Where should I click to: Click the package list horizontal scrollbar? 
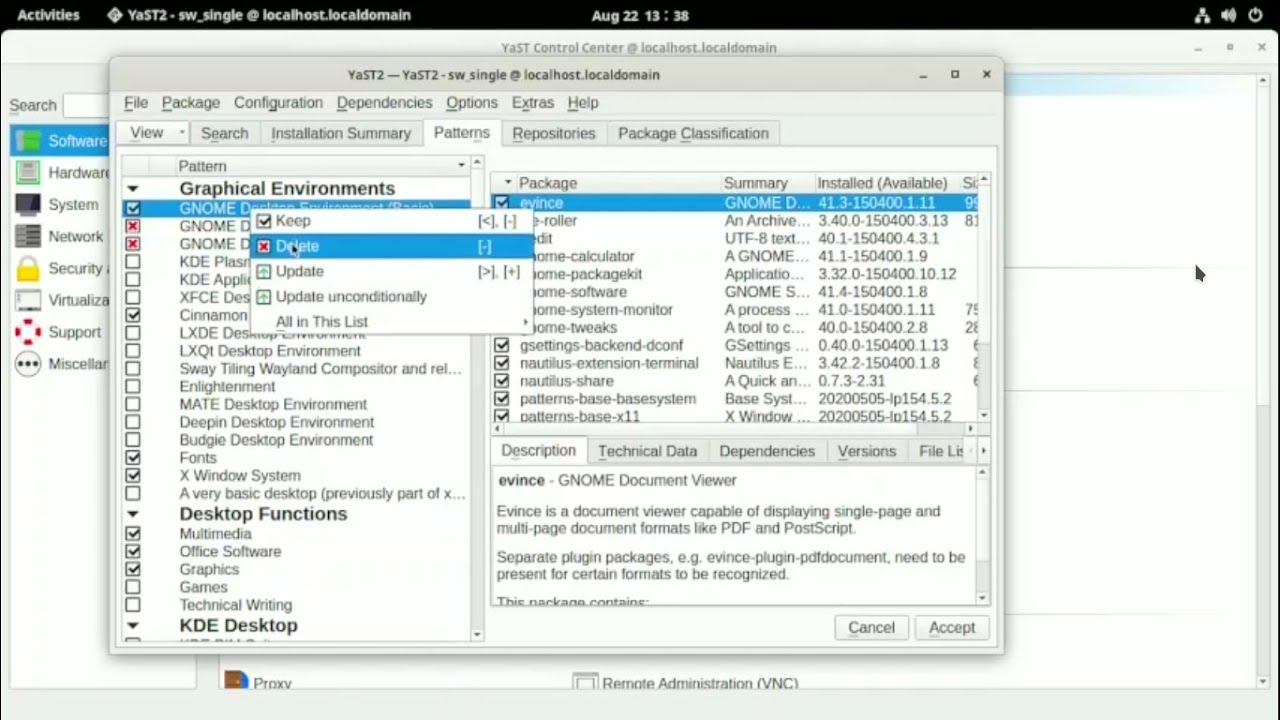point(733,429)
